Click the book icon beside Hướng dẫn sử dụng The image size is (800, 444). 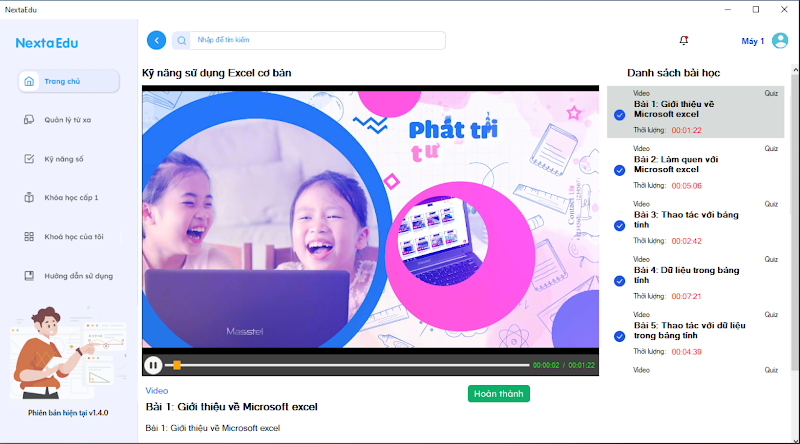[29, 276]
